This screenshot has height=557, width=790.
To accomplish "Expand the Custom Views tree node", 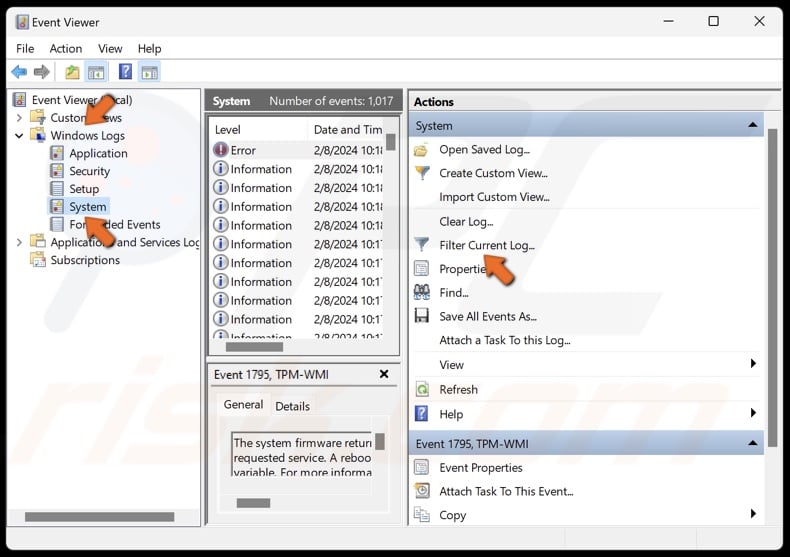I will point(19,118).
